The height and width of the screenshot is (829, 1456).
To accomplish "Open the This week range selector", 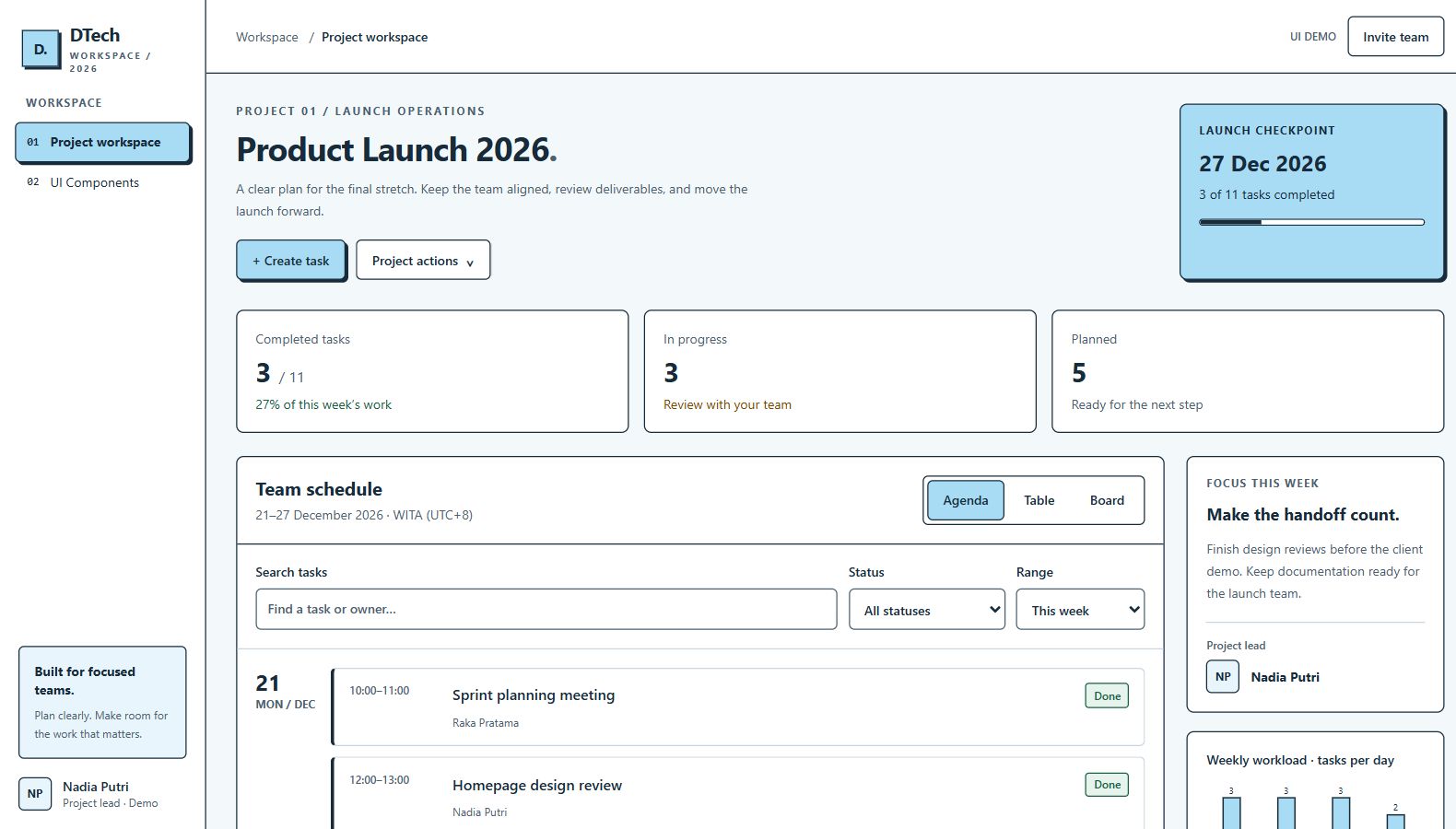I will point(1080,610).
